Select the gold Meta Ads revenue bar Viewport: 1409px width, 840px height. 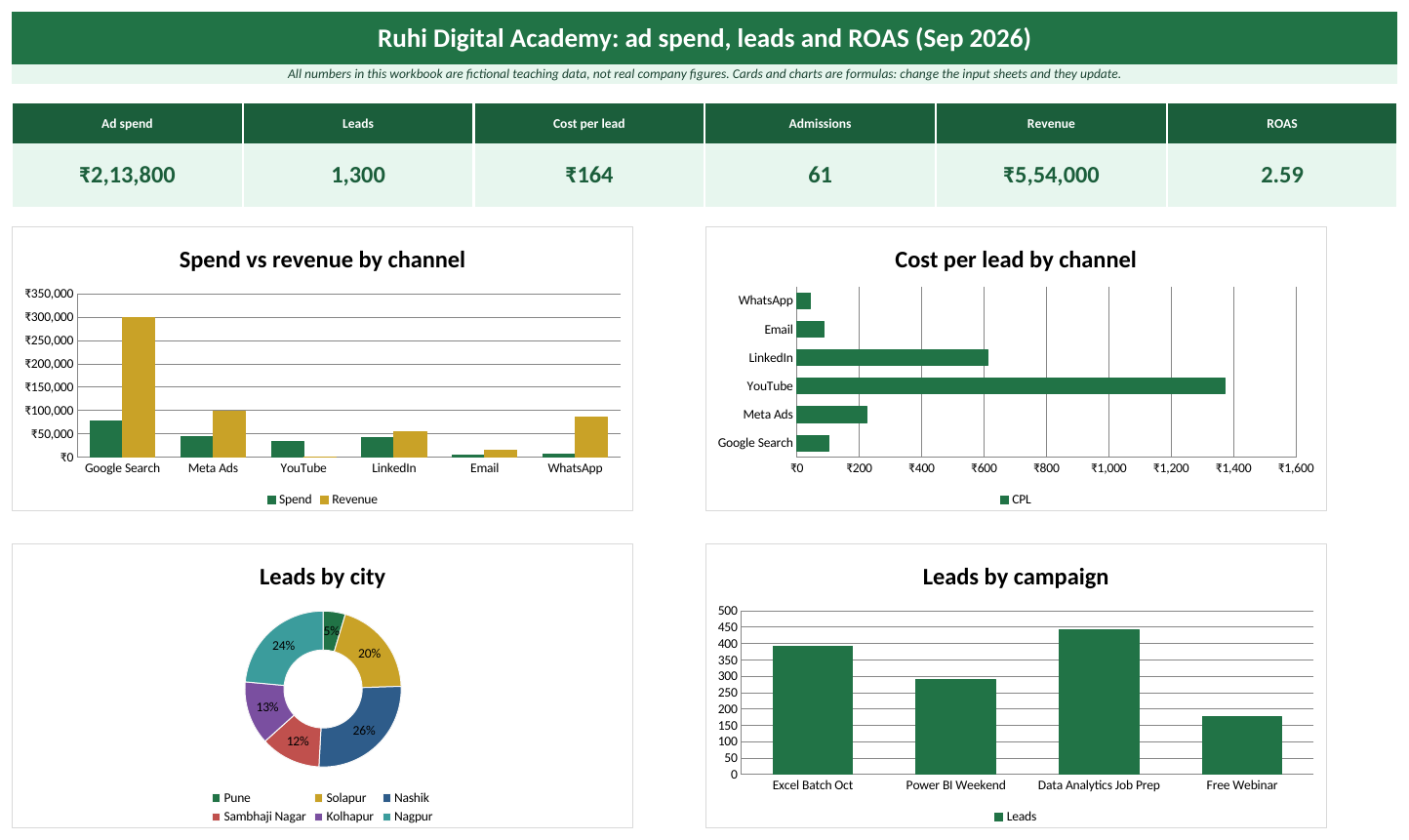(x=229, y=434)
